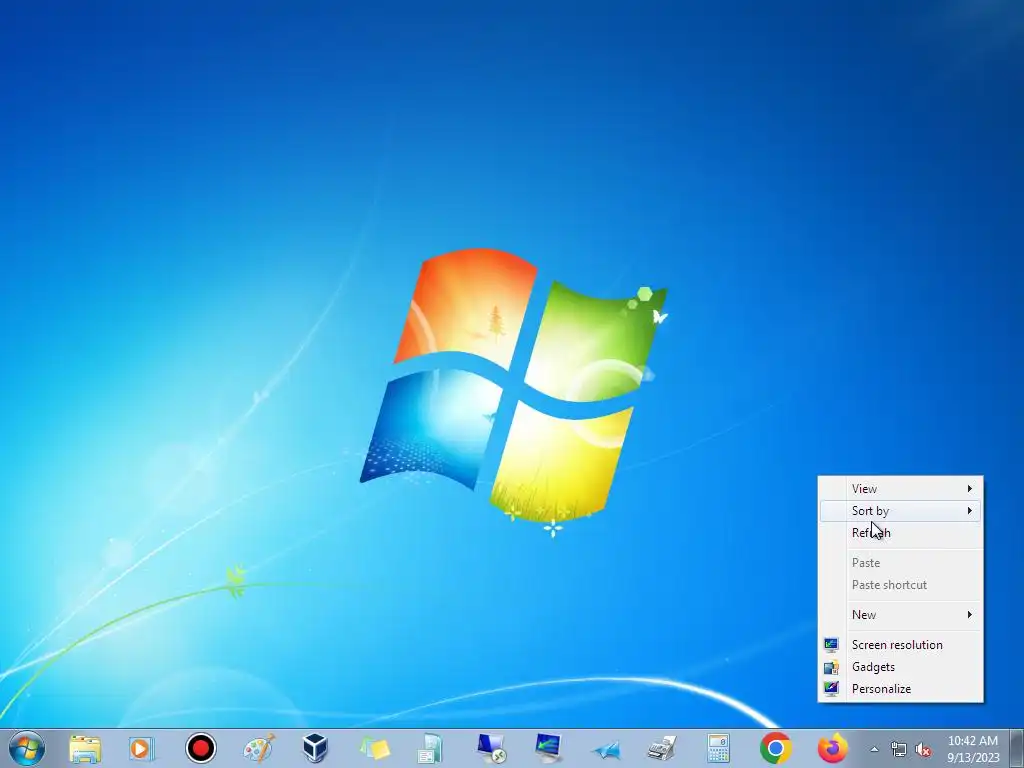The image size is (1024, 768).
Task: Open the Windows Start menu orb
Action: click(x=27, y=748)
